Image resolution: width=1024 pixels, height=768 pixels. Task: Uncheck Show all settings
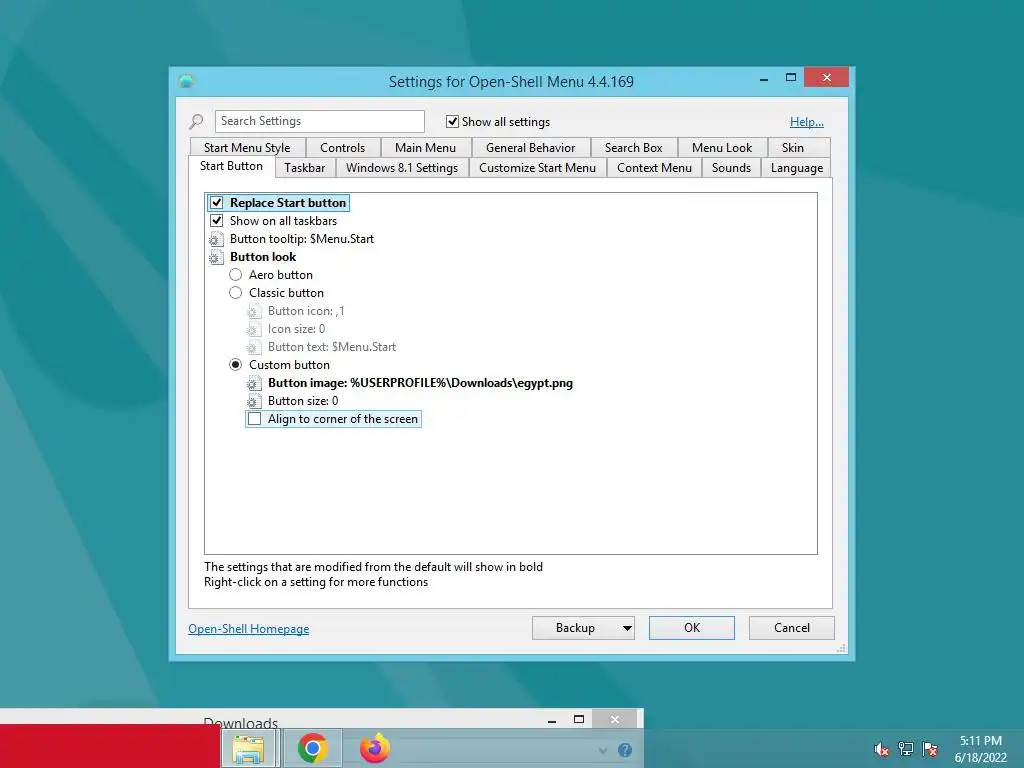point(452,121)
